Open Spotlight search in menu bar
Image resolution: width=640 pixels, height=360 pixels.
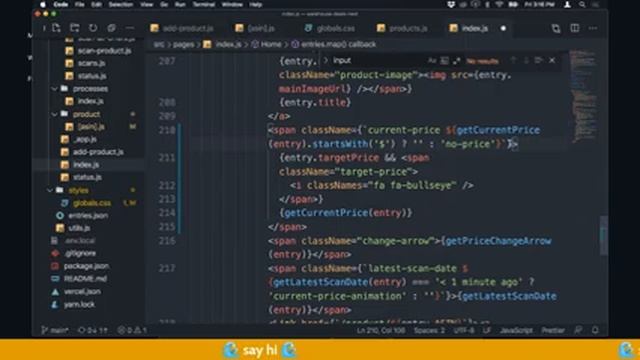click(582, 4)
